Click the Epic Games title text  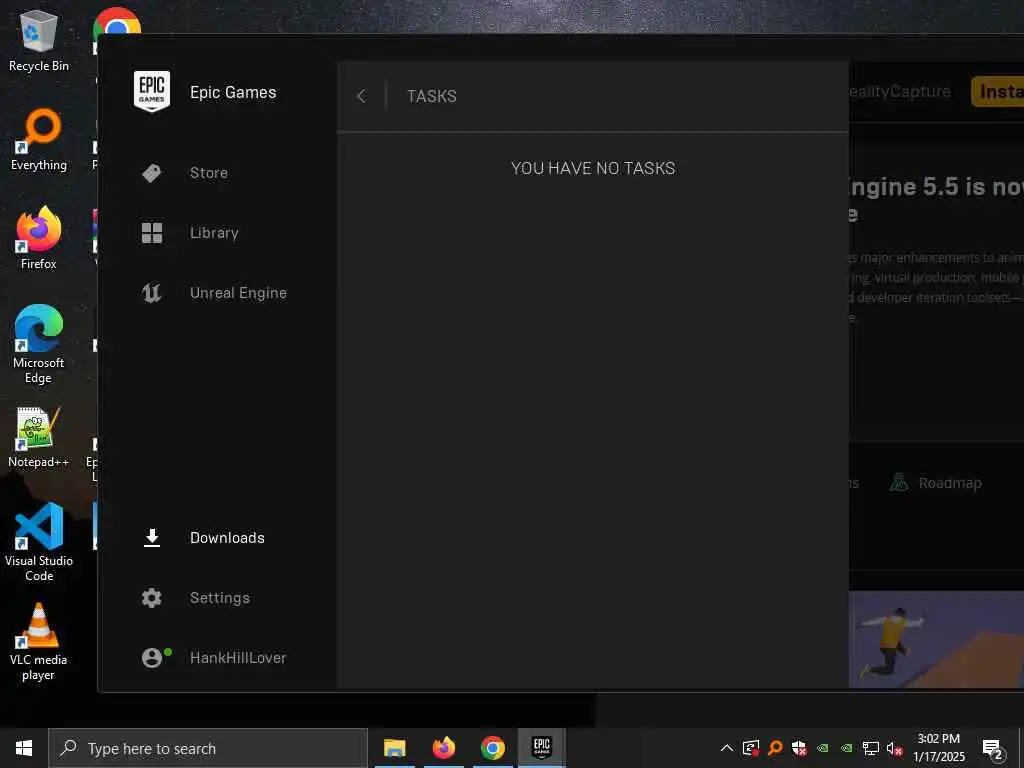coord(233,93)
